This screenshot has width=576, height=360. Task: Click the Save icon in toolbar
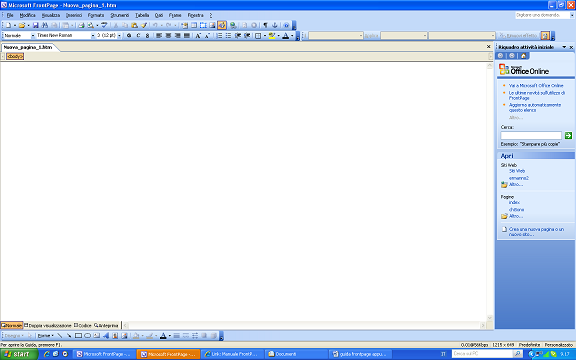[x=35, y=25]
